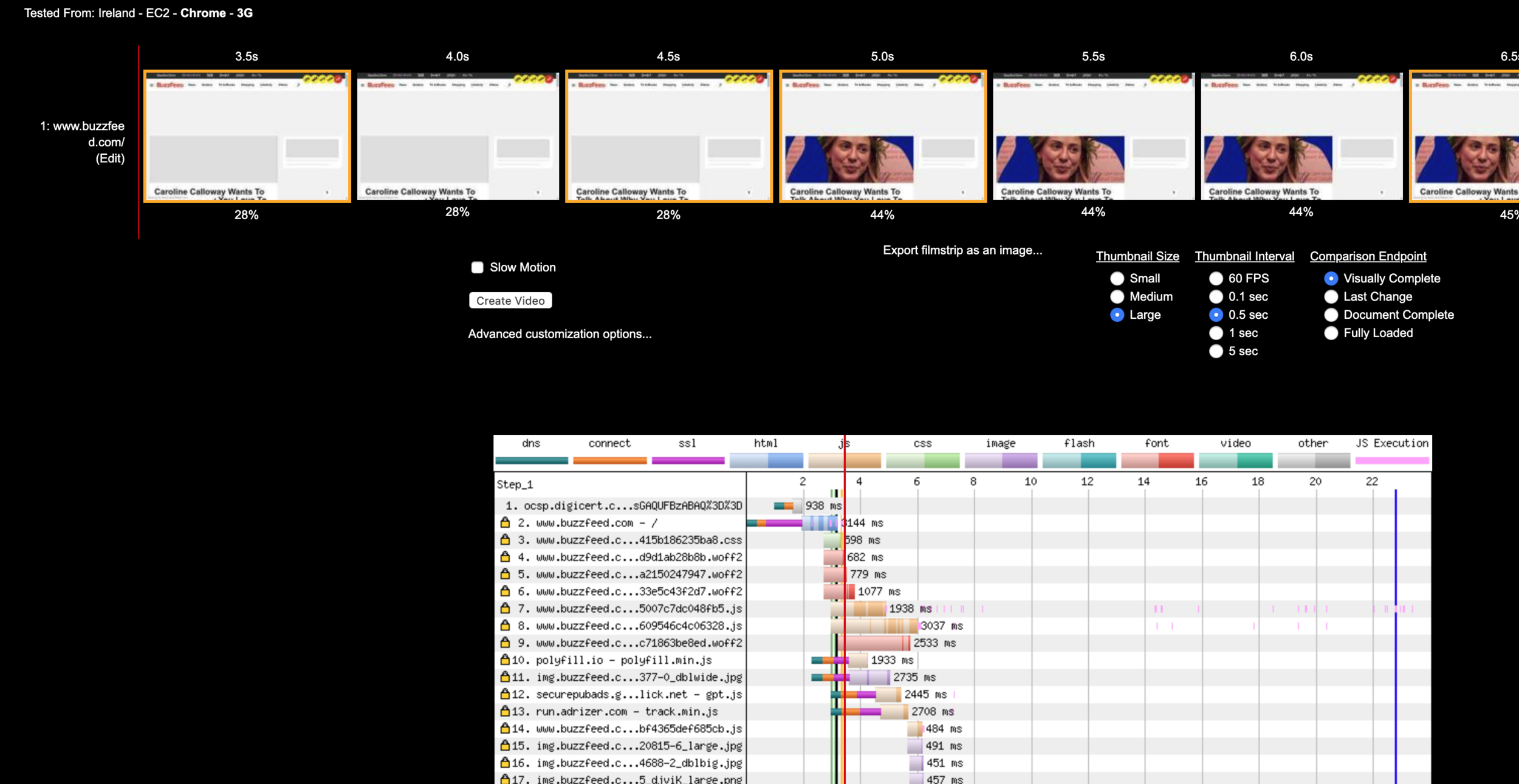The height and width of the screenshot is (784, 1519).
Task: Open Advanced customization options
Action: click(x=559, y=334)
